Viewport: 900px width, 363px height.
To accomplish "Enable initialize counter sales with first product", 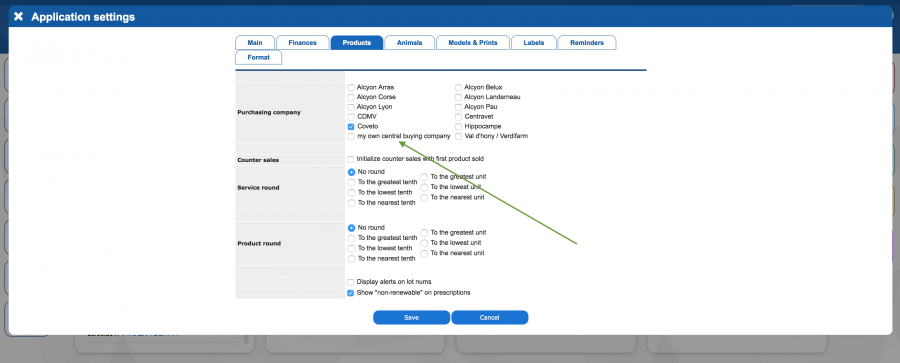I will pyautogui.click(x=351, y=159).
